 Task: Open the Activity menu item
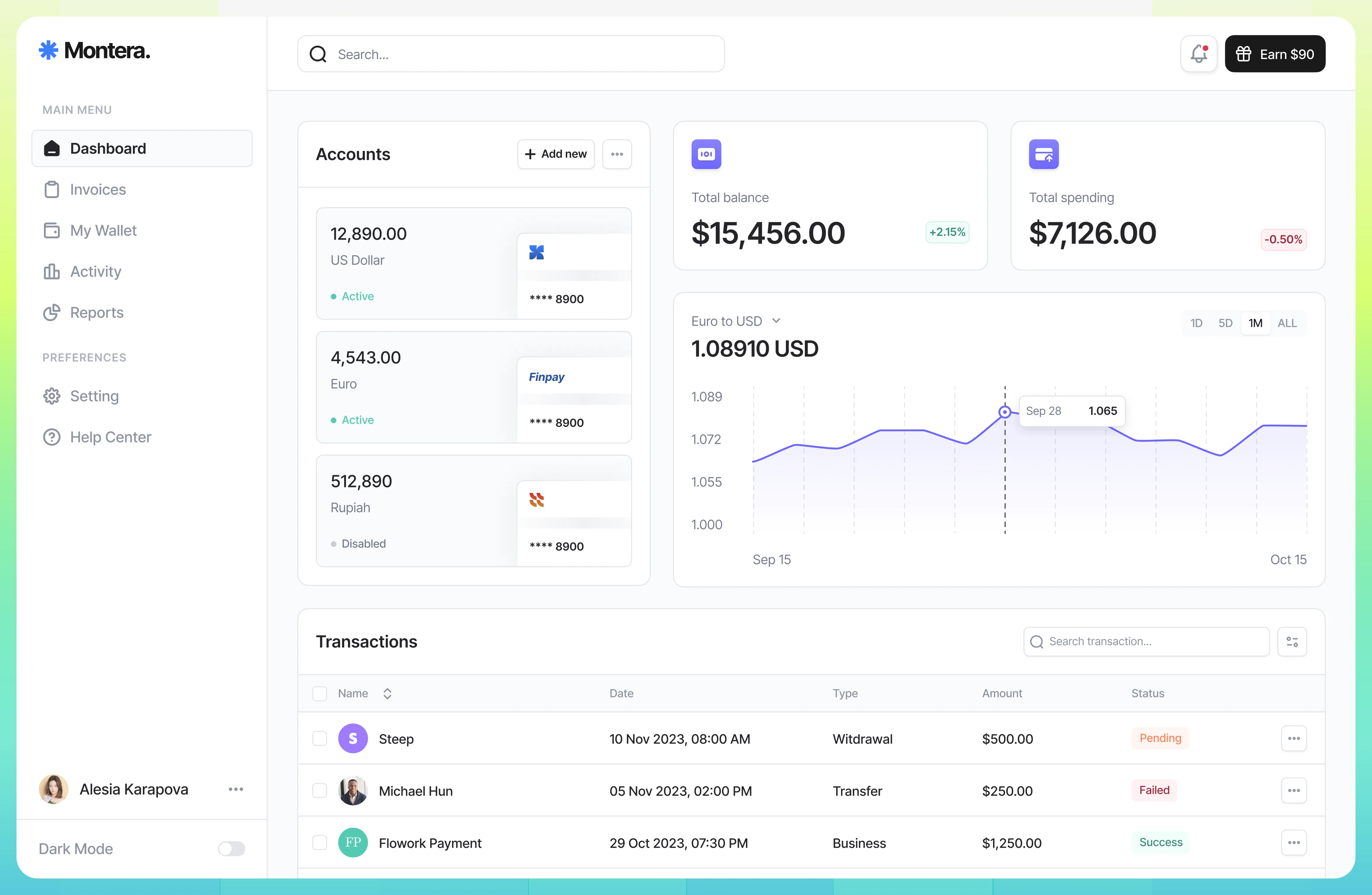coord(142,271)
